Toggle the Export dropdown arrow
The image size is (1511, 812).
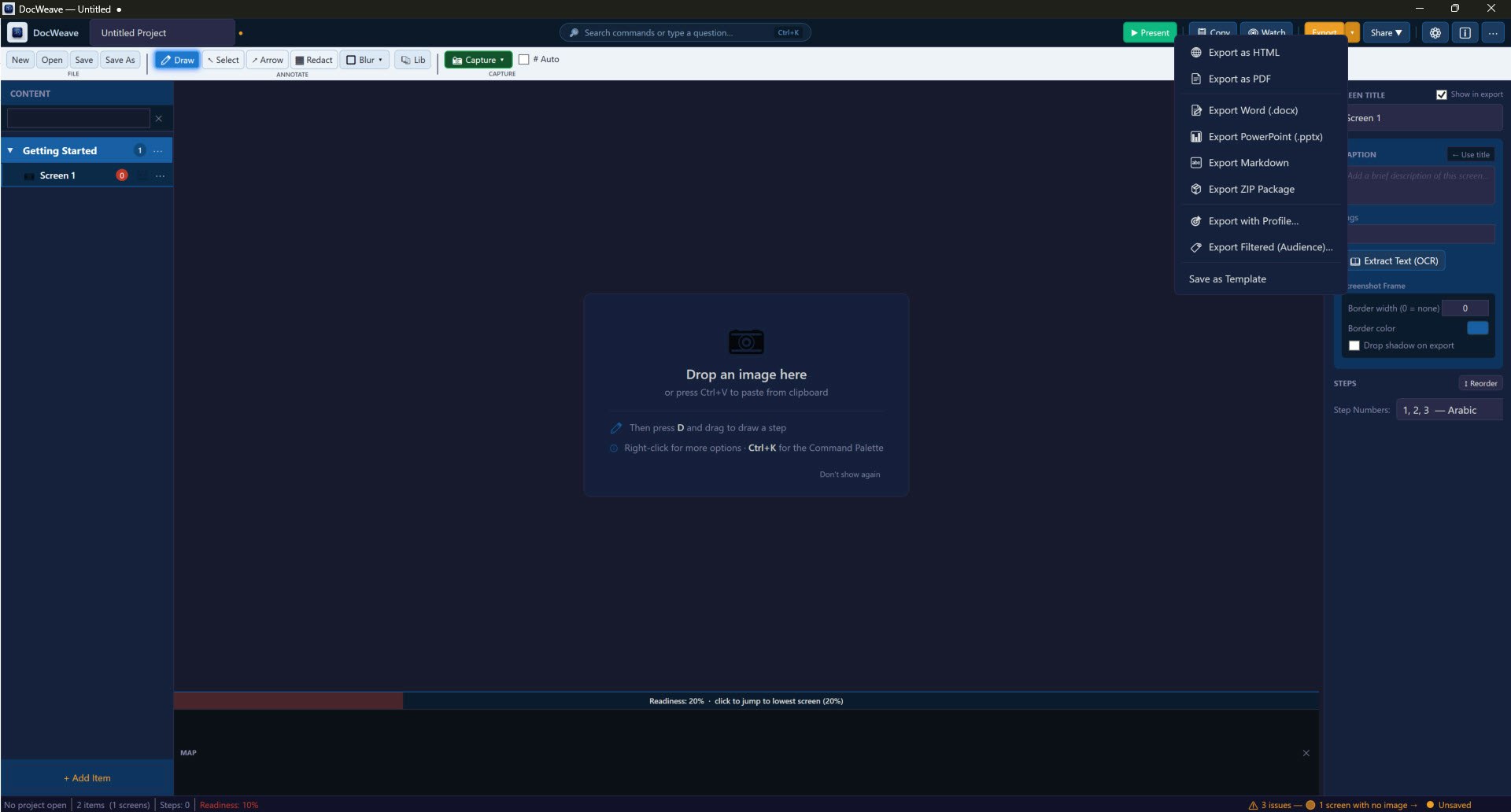pyautogui.click(x=1353, y=33)
